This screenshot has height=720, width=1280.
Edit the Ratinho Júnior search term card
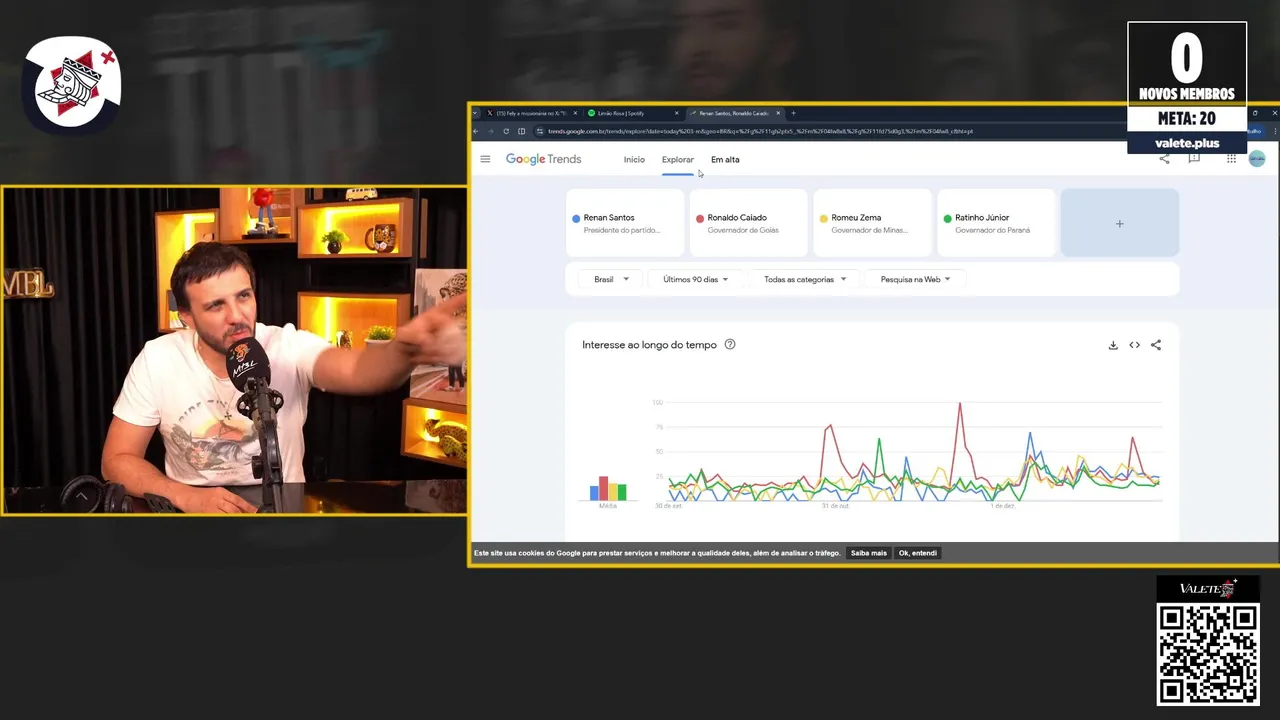[x=997, y=223]
